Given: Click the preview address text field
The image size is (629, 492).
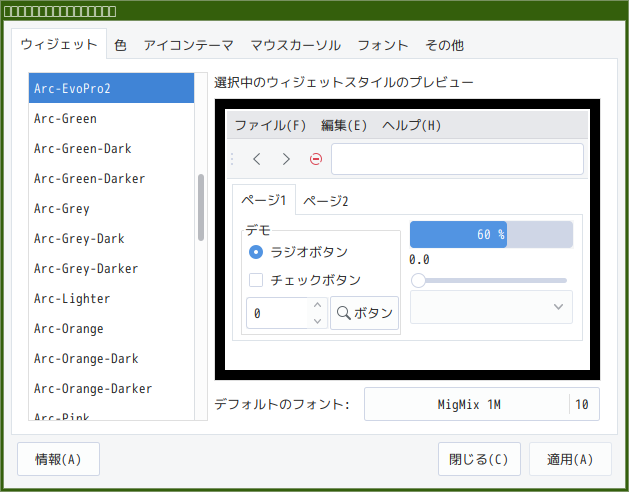Looking at the screenshot, I should [457, 159].
